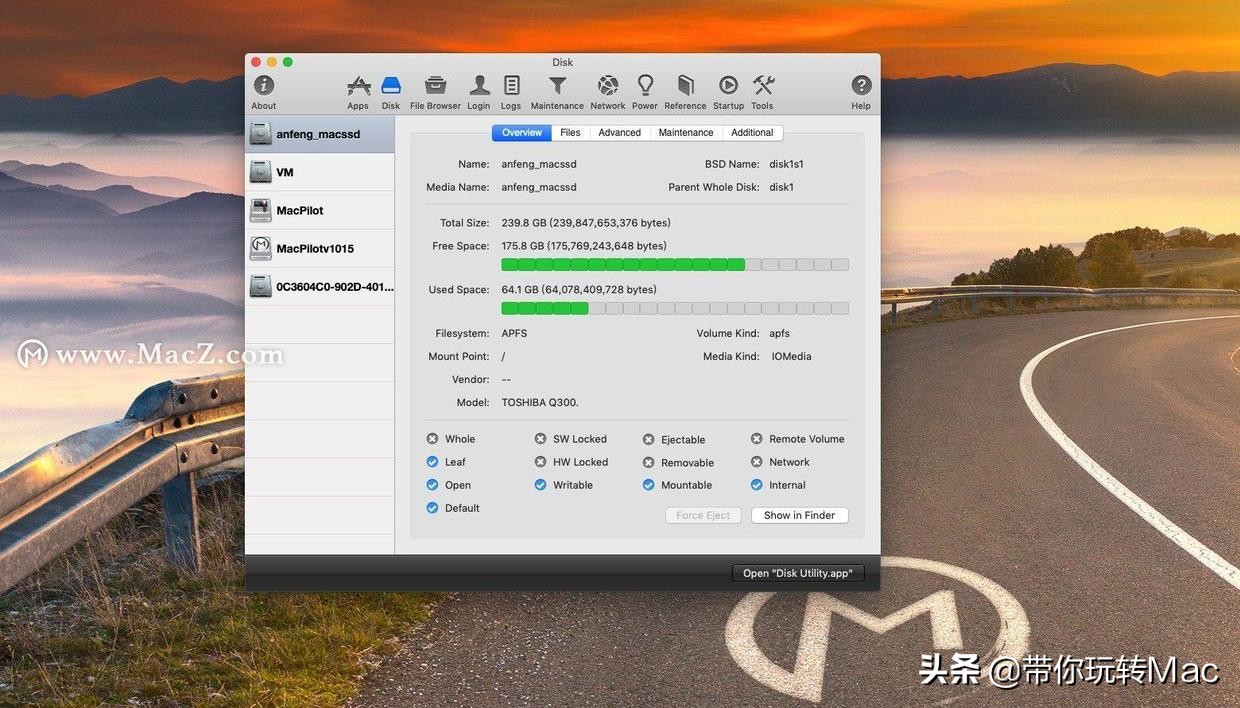Open the About pane
This screenshot has width=1240, height=708.
pyautogui.click(x=262, y=90)
